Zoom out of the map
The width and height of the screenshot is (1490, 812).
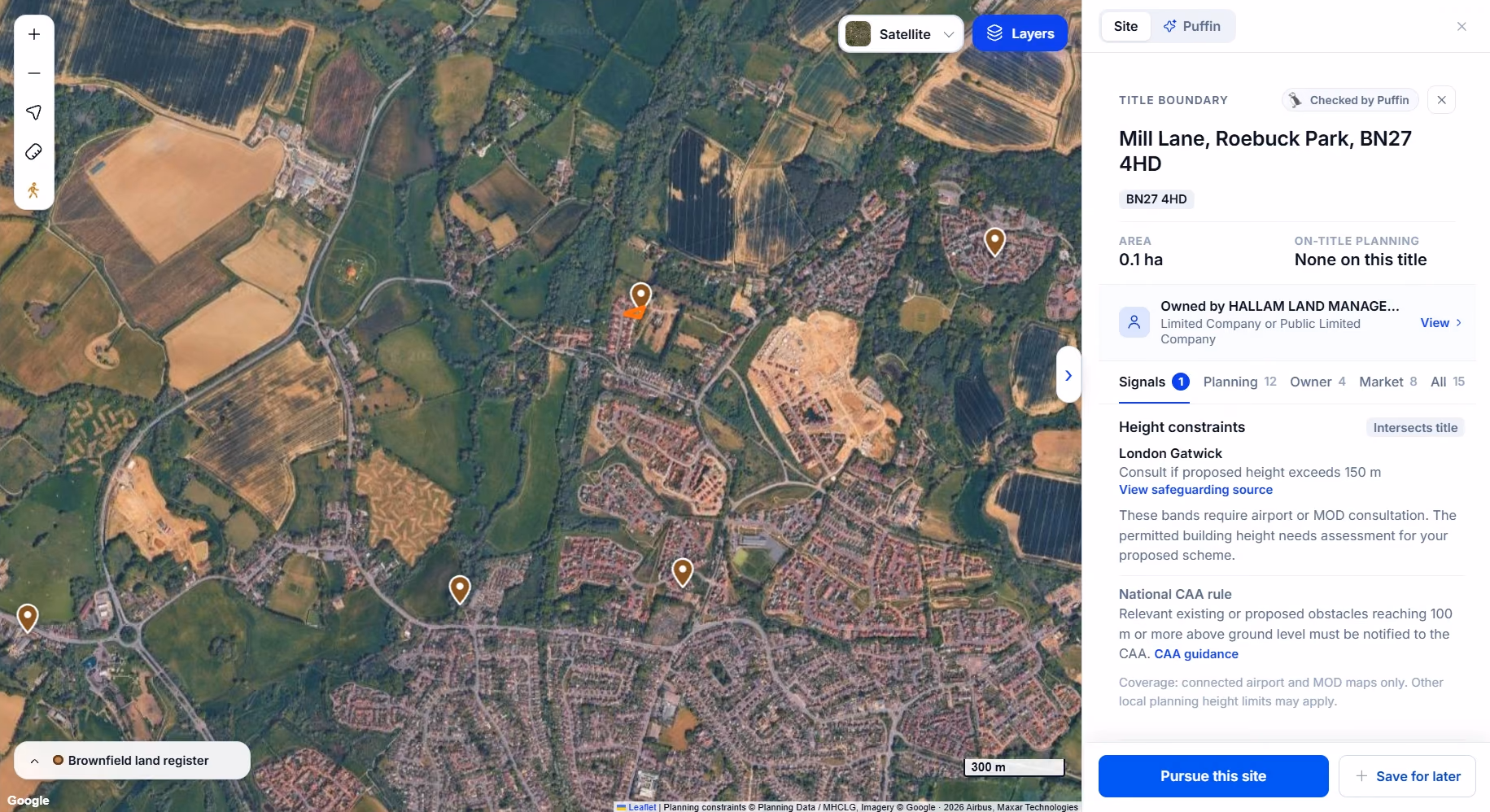(34, 73)
